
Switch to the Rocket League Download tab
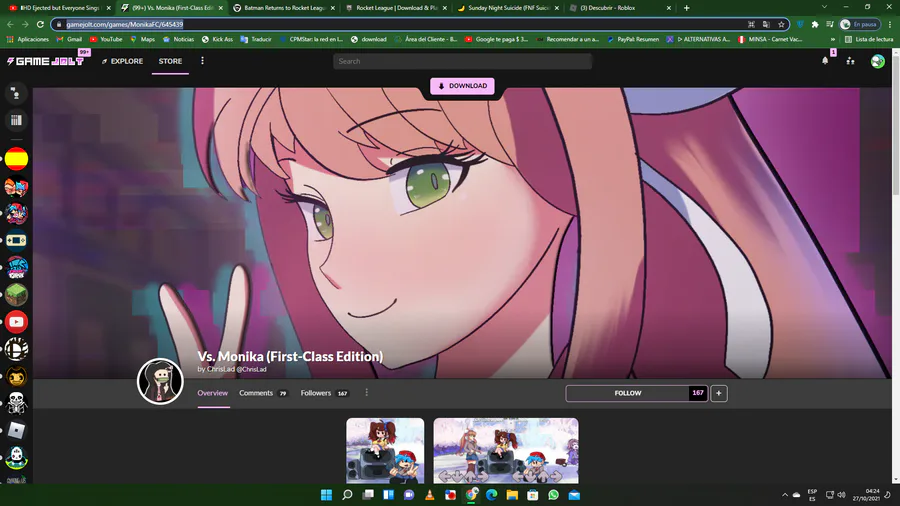[x=396, y=8]
